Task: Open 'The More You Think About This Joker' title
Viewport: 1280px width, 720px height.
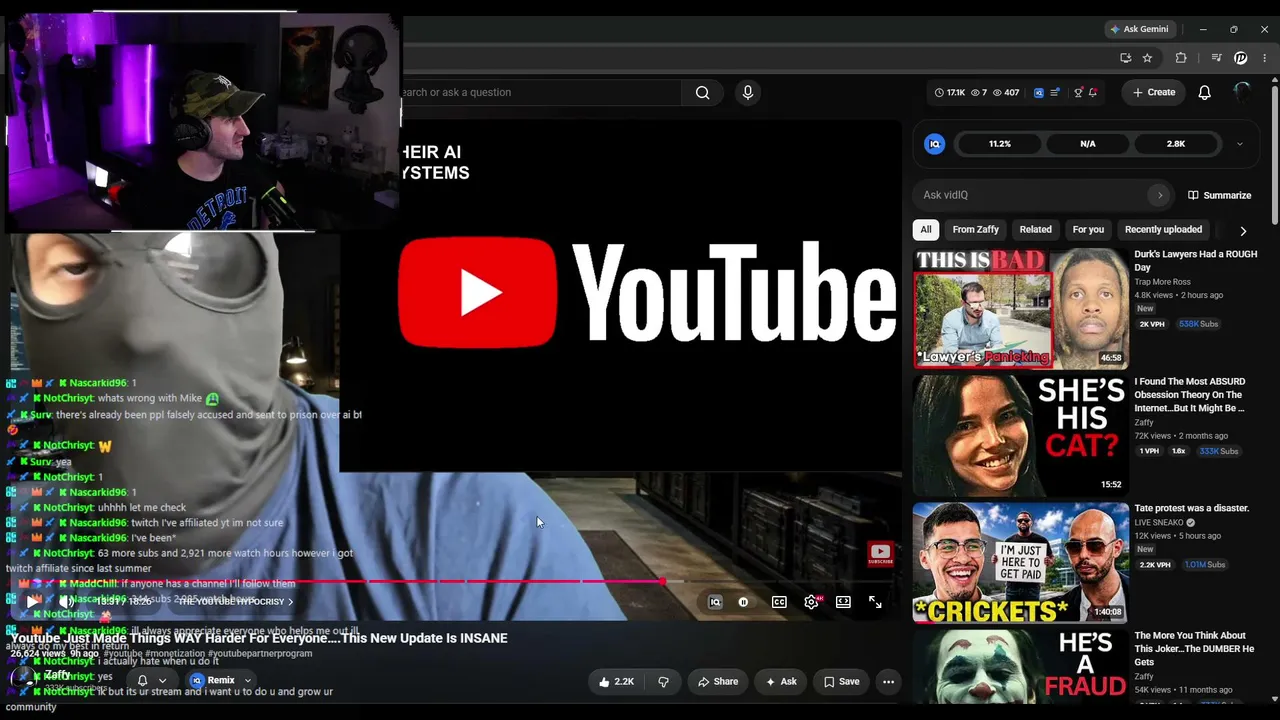Action: [1194, 649]
